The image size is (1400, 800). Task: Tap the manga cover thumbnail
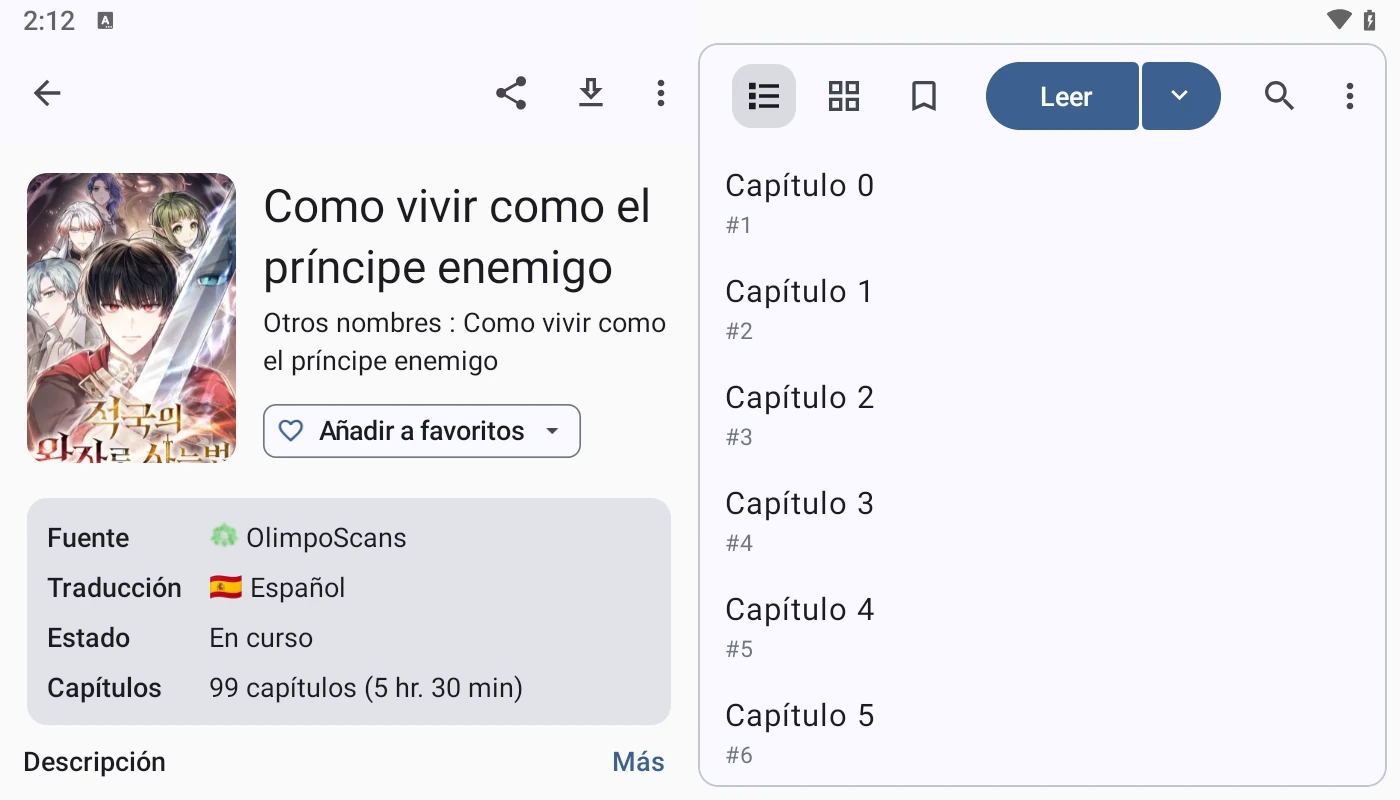[131, 317]
